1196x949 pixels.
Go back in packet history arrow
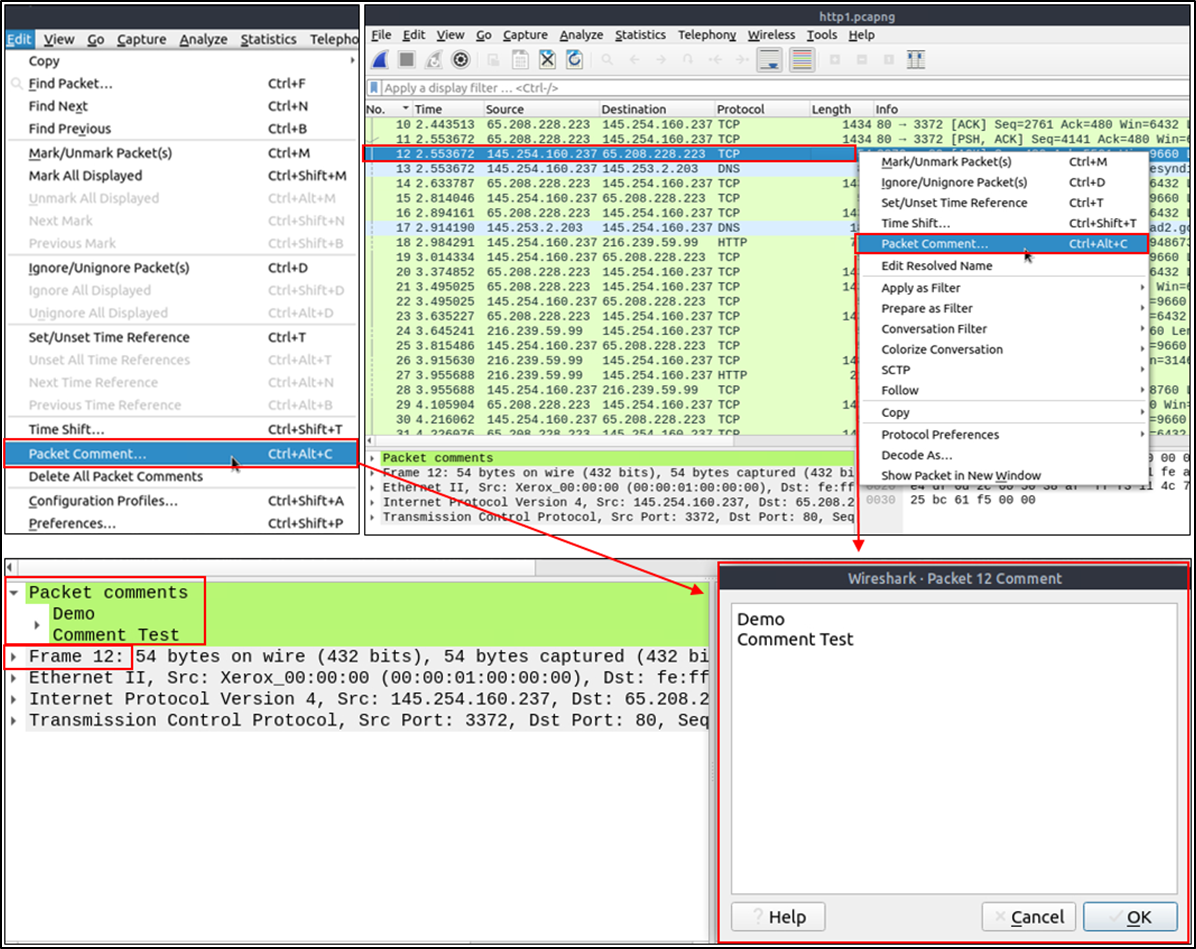pyautogui.click(x=634, y=60)
